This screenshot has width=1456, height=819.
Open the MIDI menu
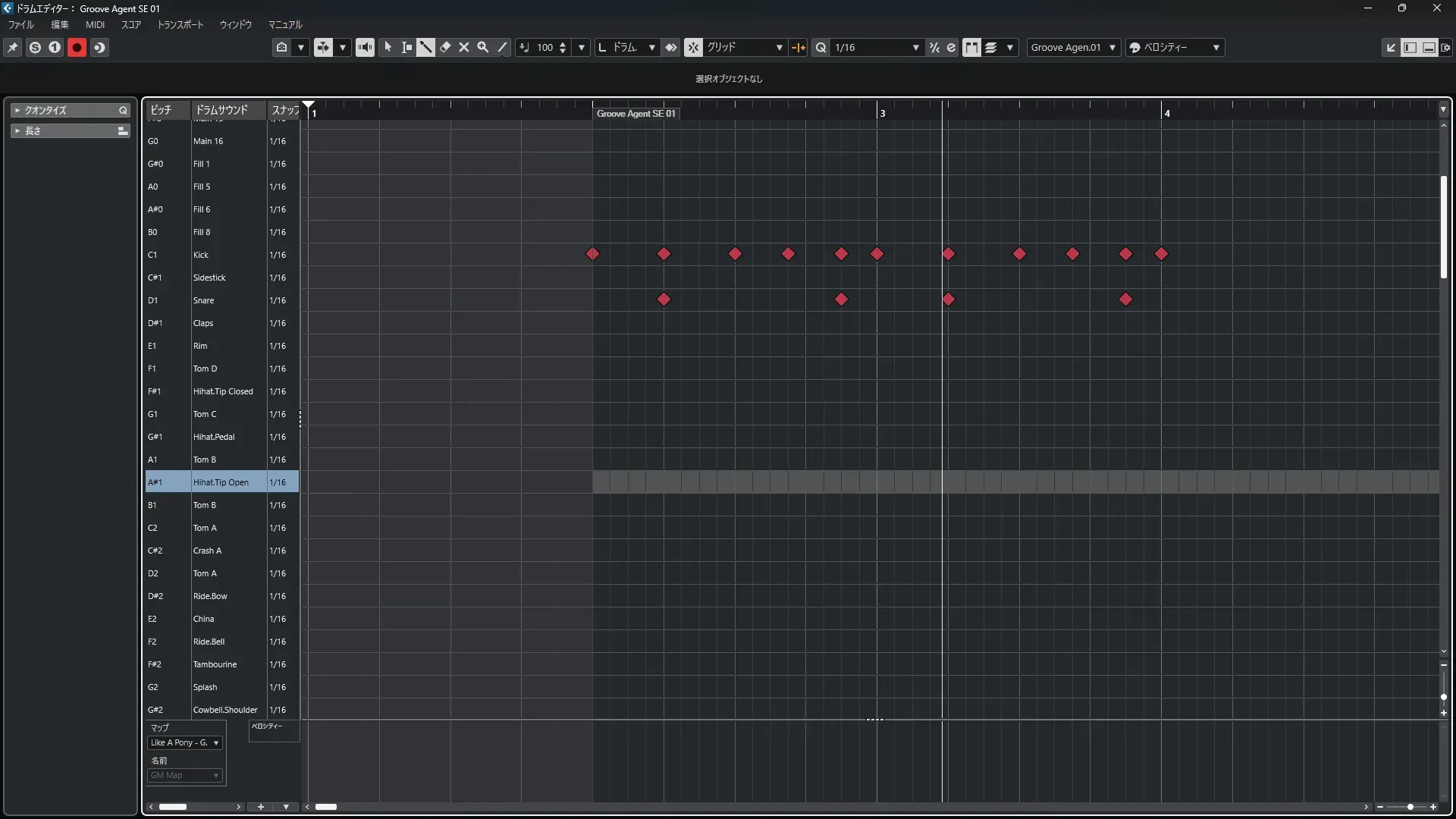[x=95, y=24]
